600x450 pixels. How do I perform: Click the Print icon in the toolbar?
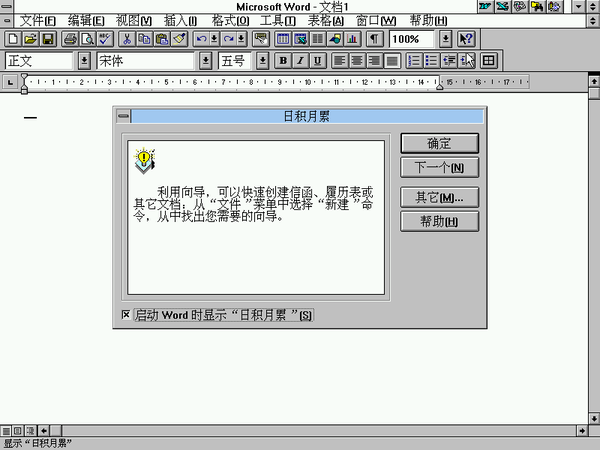pos(70,39)
